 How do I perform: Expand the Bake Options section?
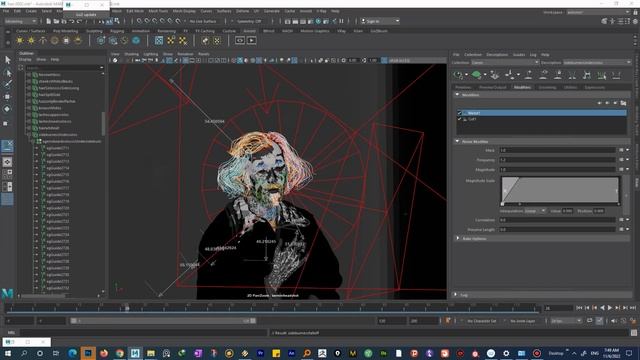tap(458, 238)
